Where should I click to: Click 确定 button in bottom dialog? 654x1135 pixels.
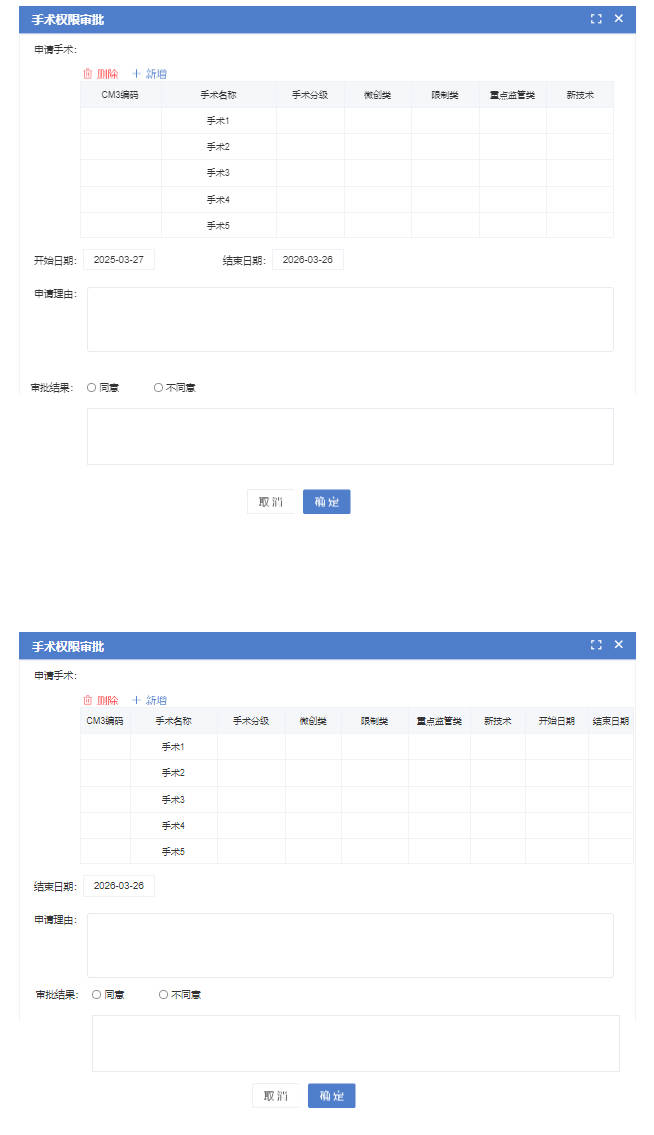coord(332,1095)
